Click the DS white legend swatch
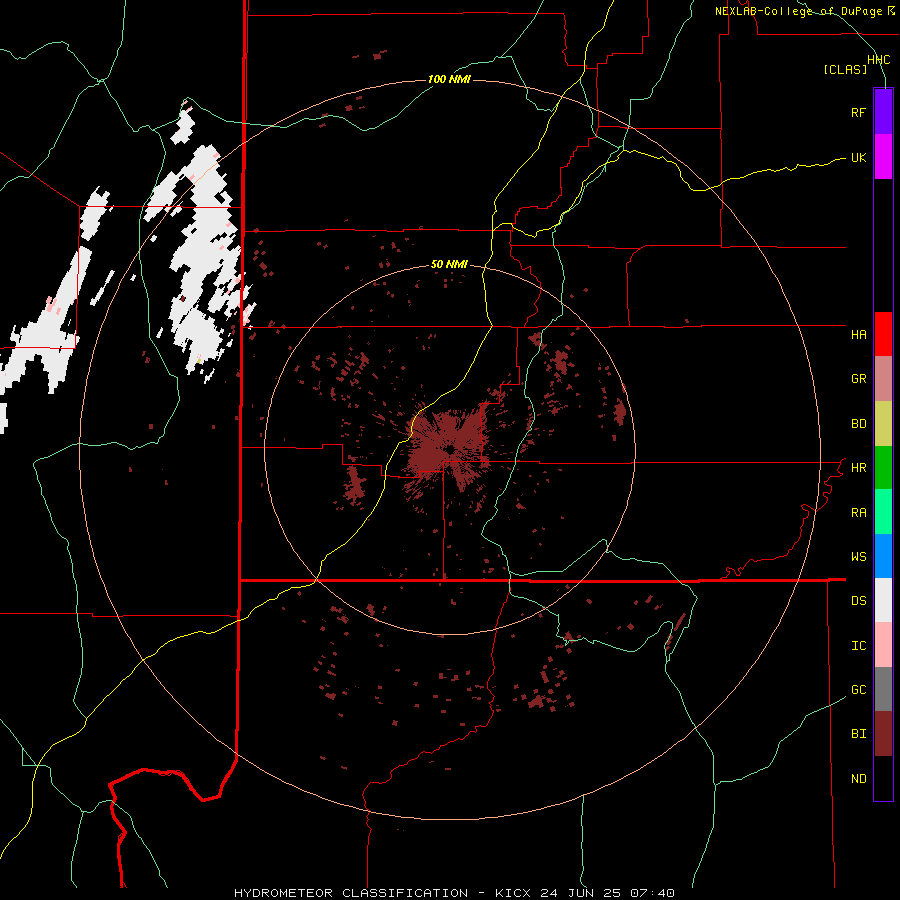 coord(883,600)
